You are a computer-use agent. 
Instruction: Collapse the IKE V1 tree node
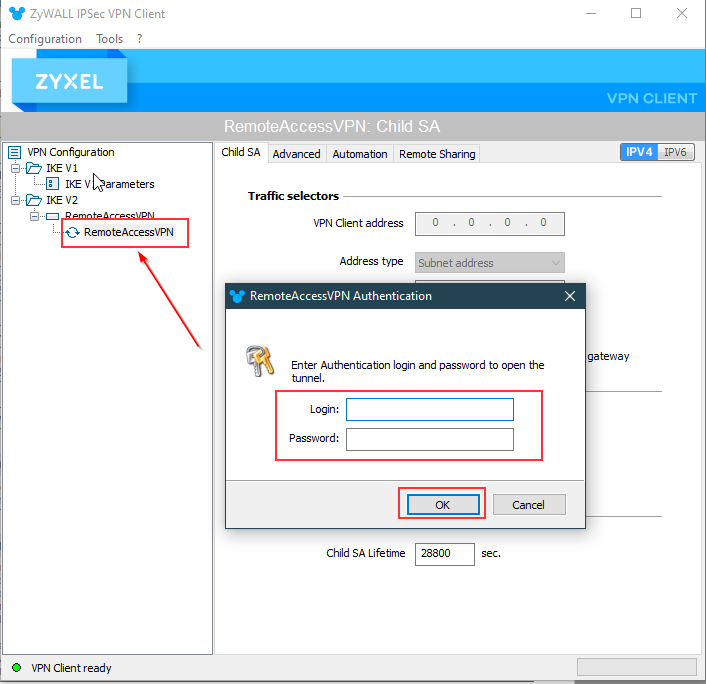coord(16,168)
